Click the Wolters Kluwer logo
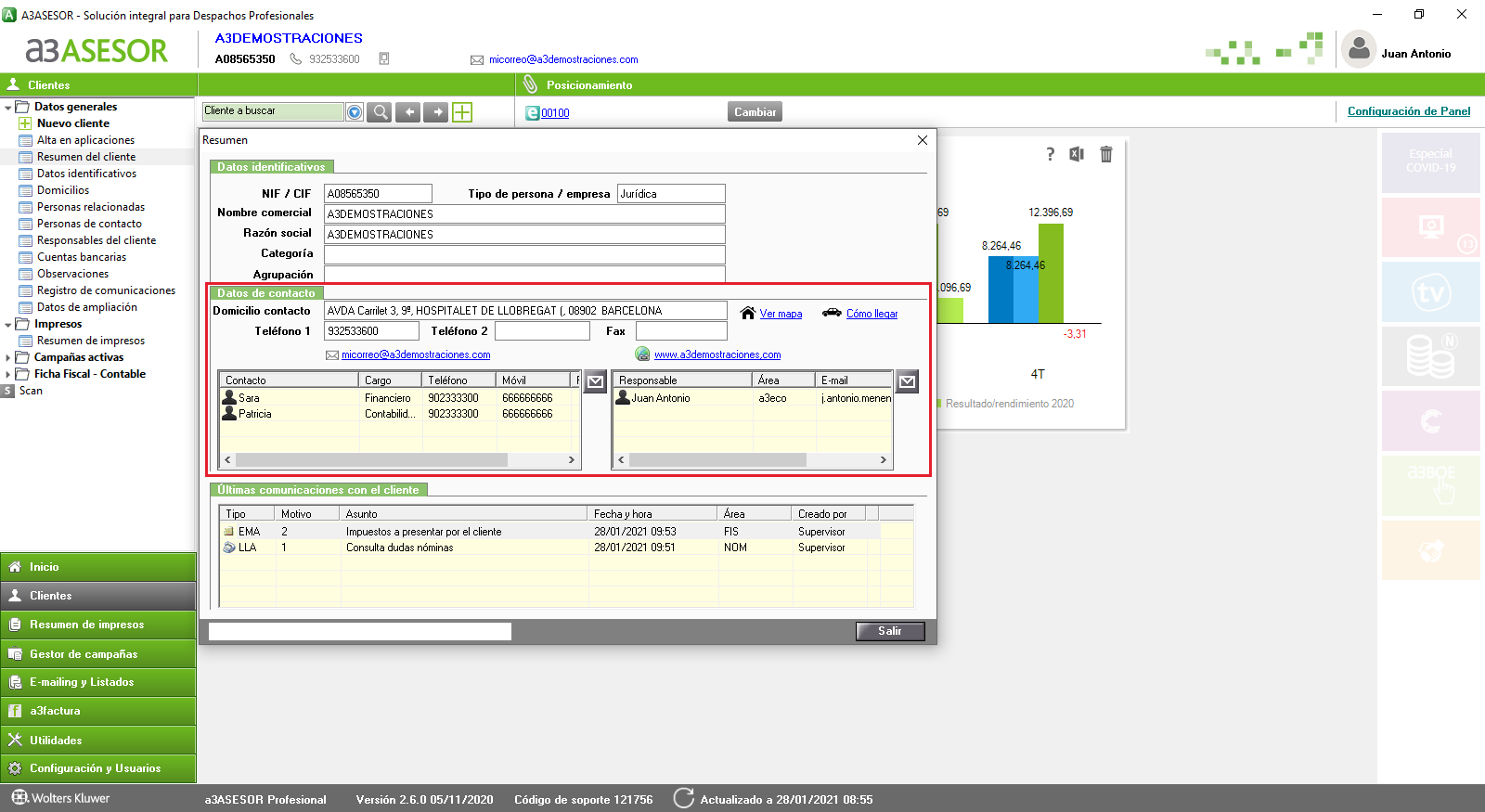Image resolution: width=1485 pixels, height=812 pixels. coord(61,798)
